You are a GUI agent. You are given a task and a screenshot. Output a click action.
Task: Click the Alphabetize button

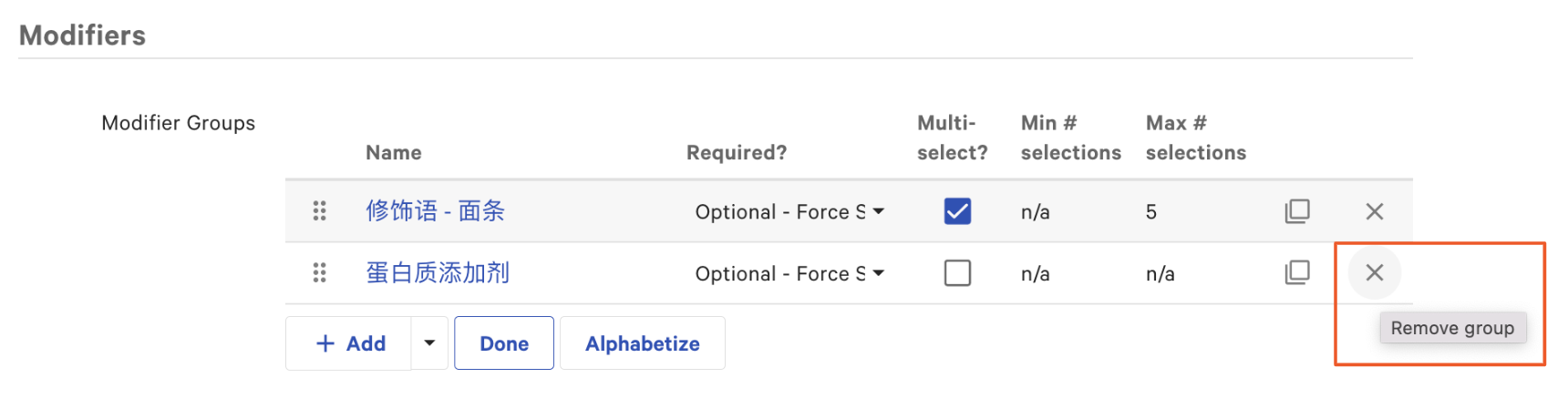[x=642, y=343]
